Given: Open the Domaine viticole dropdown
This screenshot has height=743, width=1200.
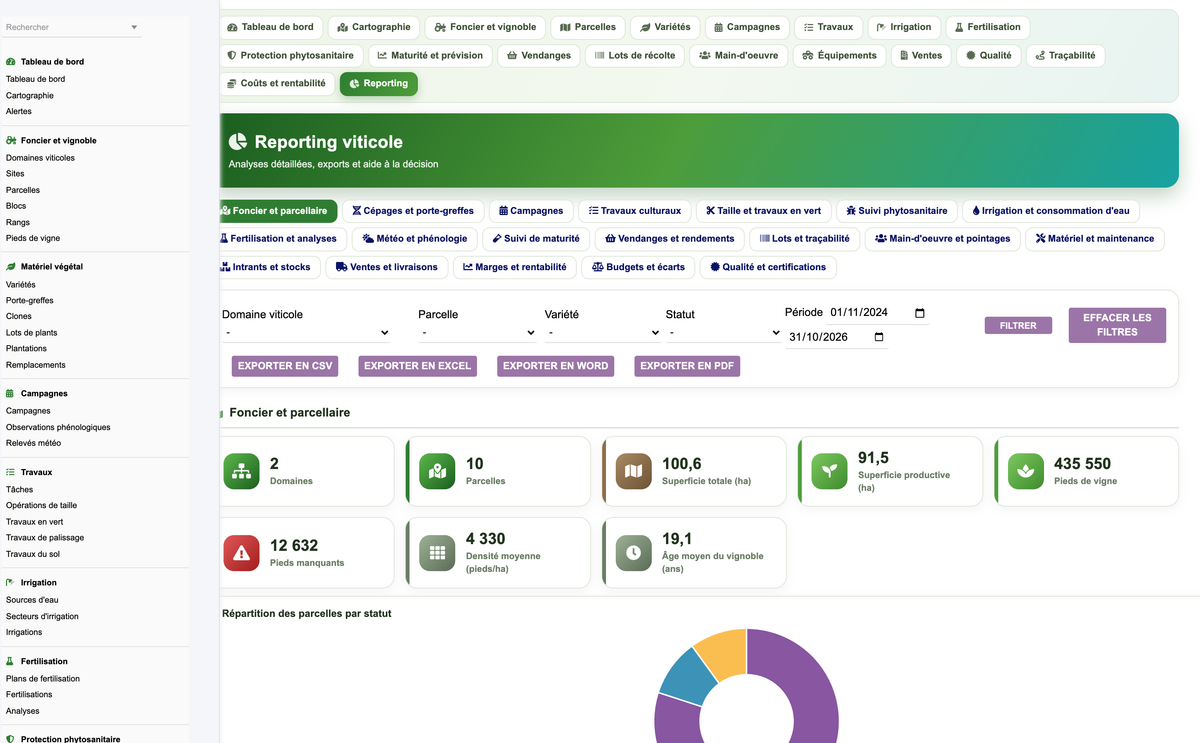Looking at the screenshot, I should (306, 332).
